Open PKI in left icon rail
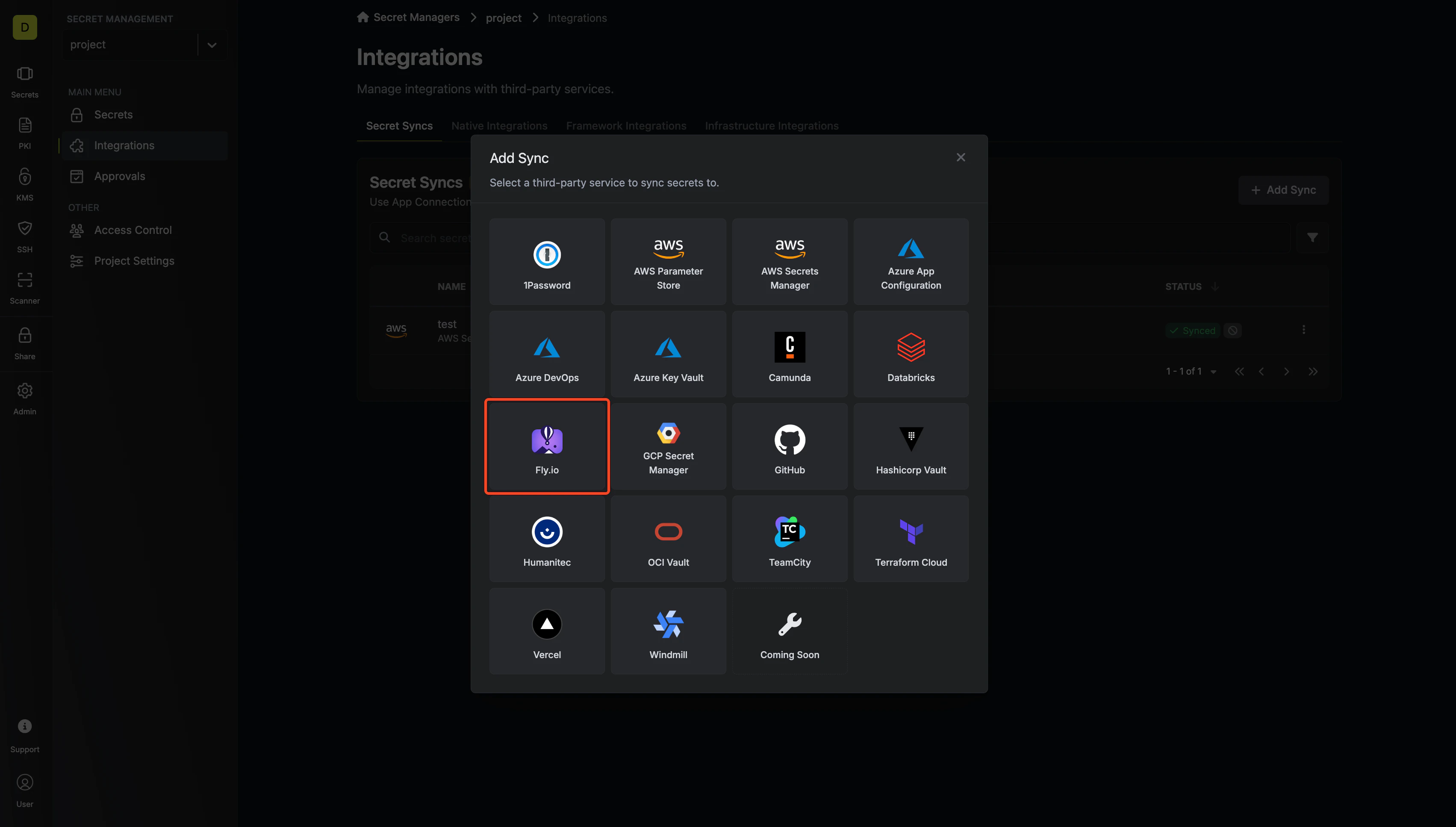This screenshot has width=1456, height=827. pos(24,133)
